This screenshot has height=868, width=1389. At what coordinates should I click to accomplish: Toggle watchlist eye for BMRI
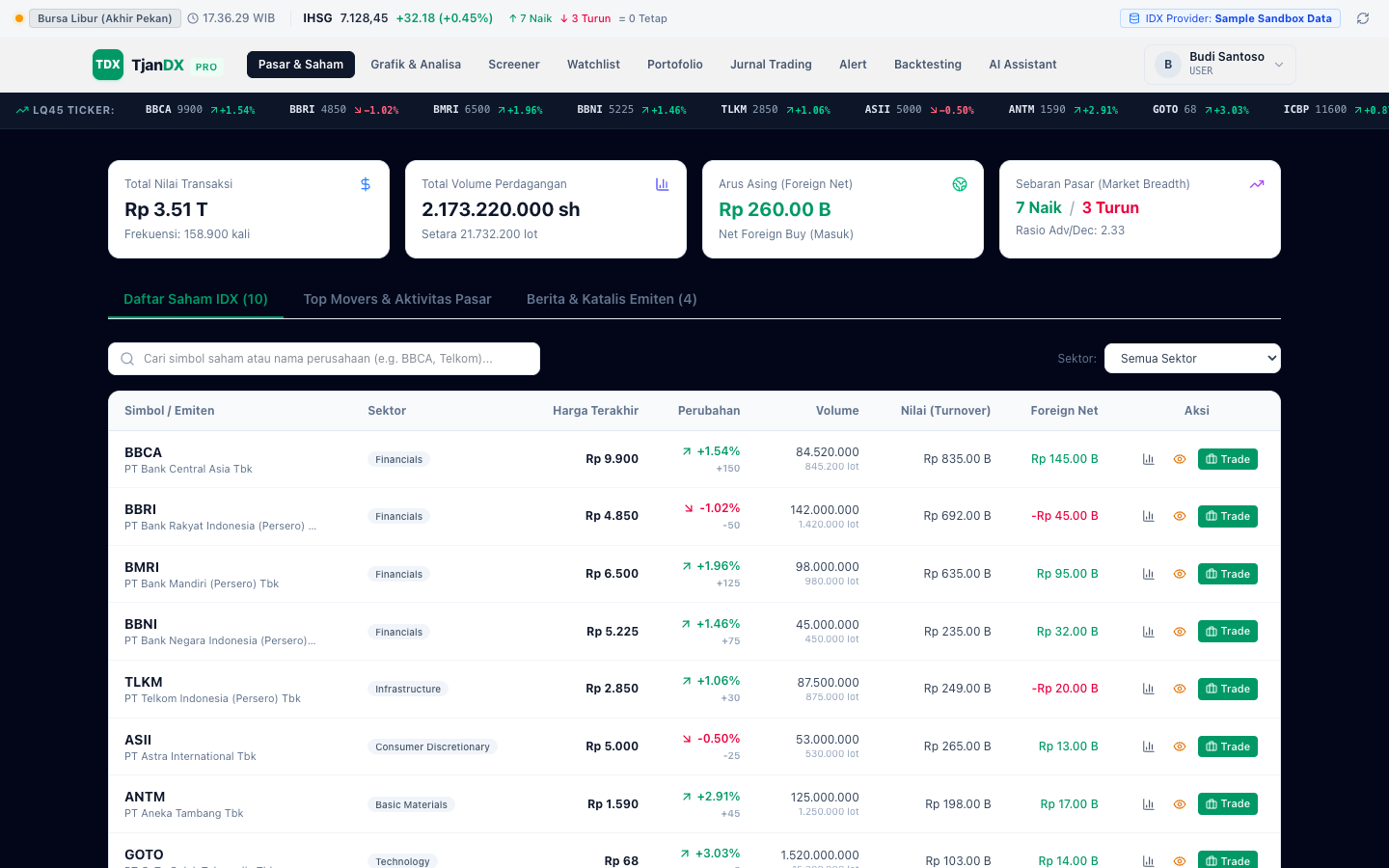[x=1179, y=574]
